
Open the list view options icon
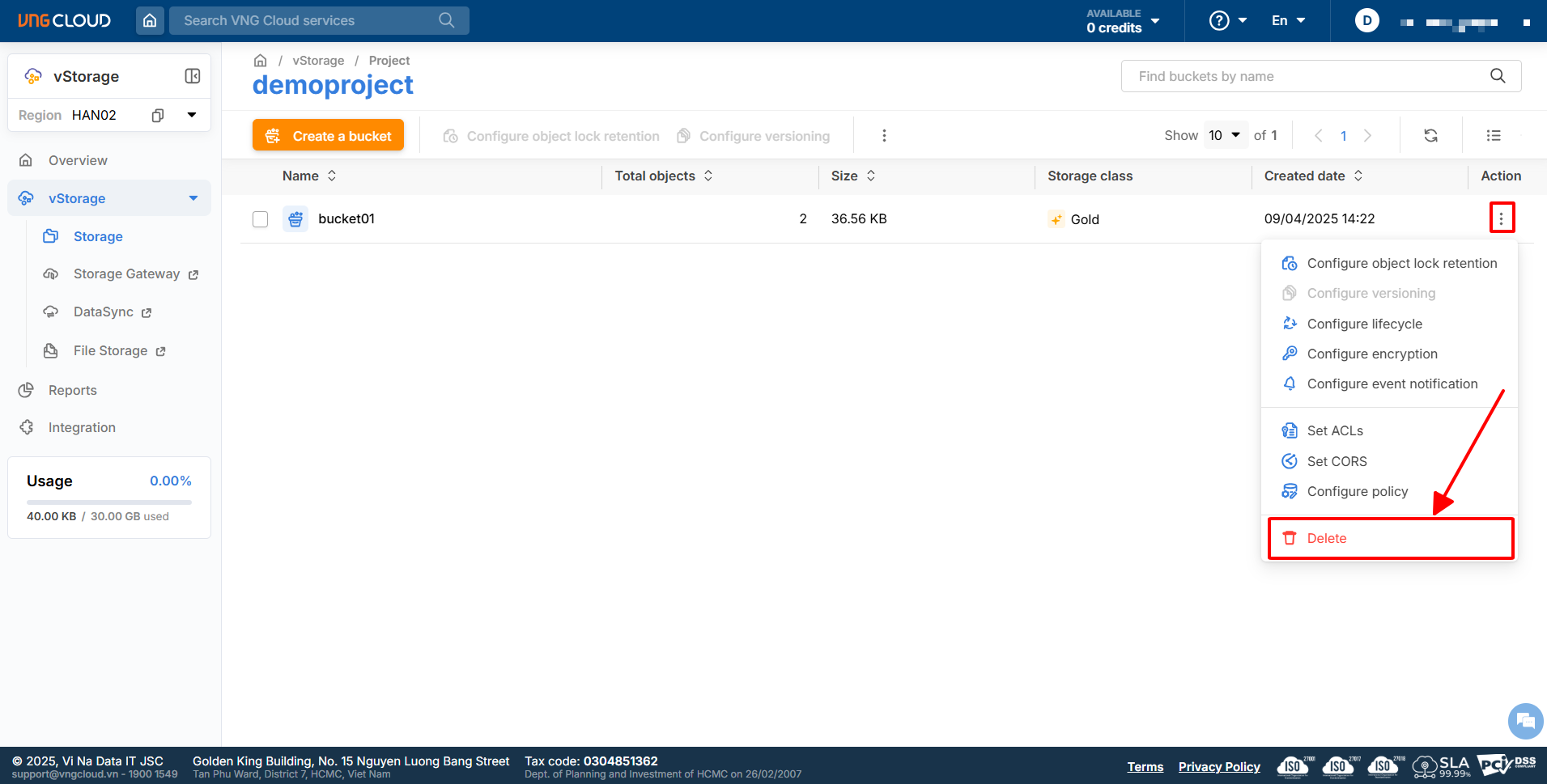(1494, 136)
